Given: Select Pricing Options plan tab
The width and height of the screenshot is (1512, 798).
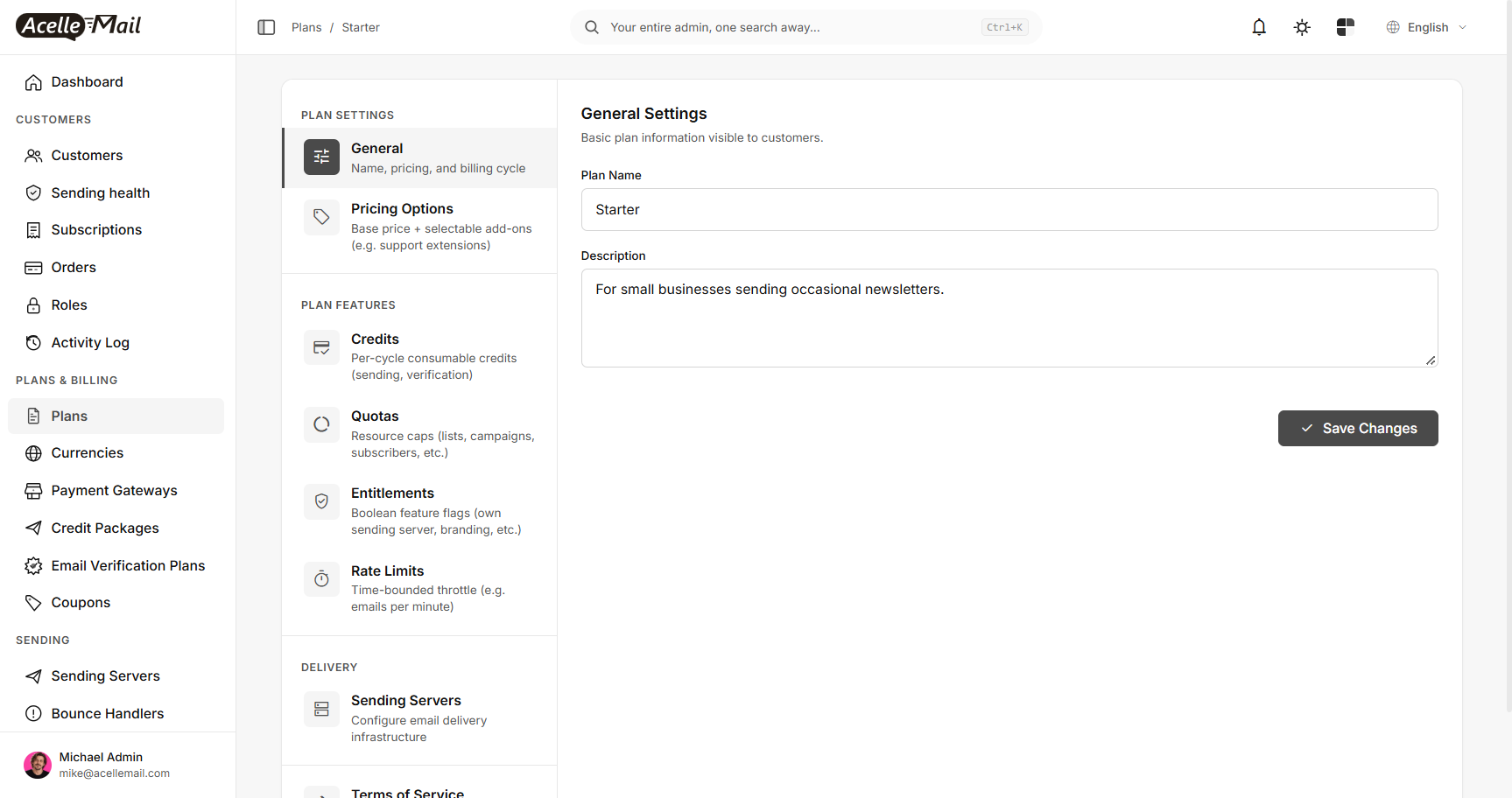Looking at the screenshot, I should pos(419,227).
